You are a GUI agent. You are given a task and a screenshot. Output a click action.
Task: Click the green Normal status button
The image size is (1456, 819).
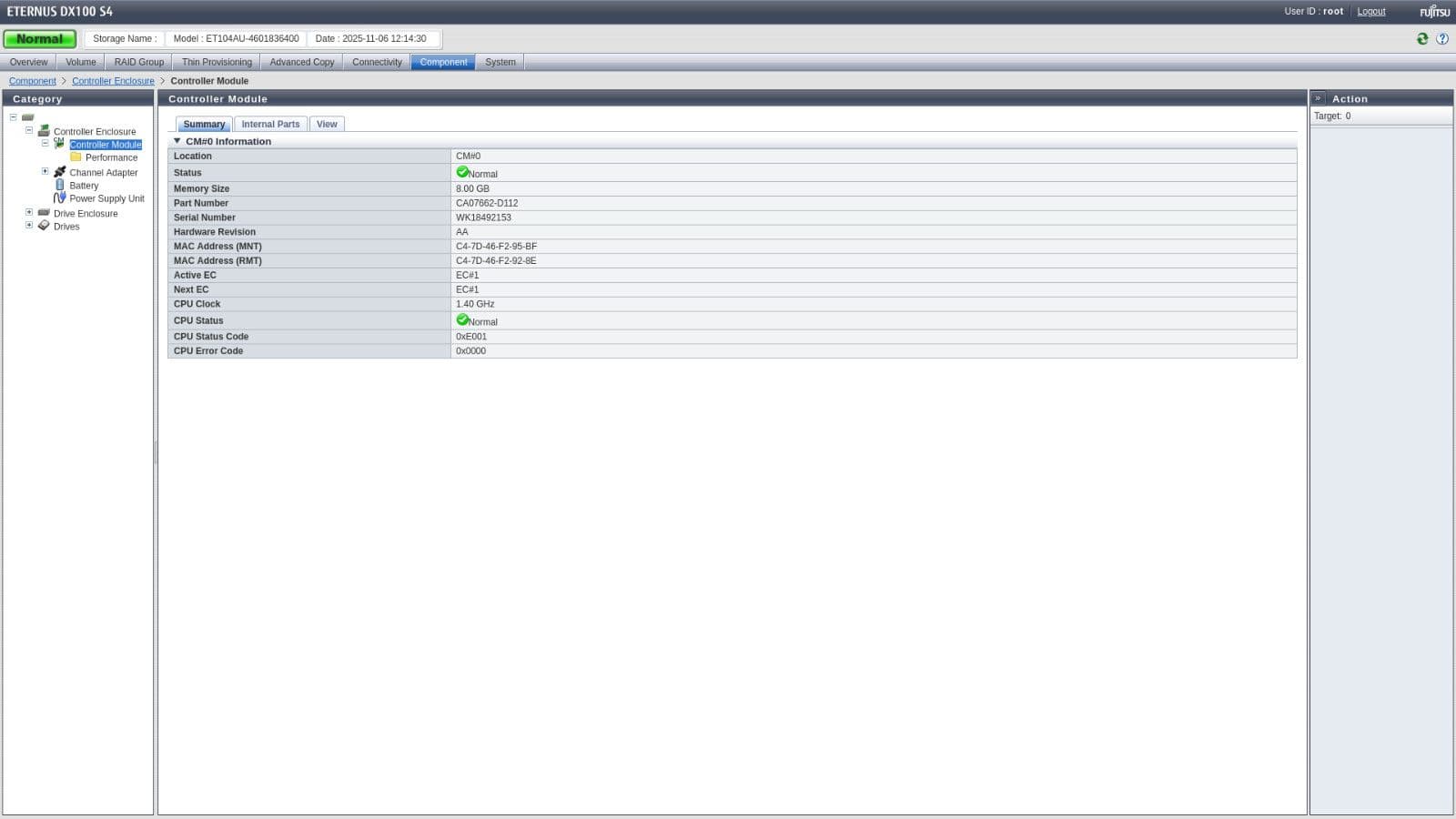pos(40,39)
